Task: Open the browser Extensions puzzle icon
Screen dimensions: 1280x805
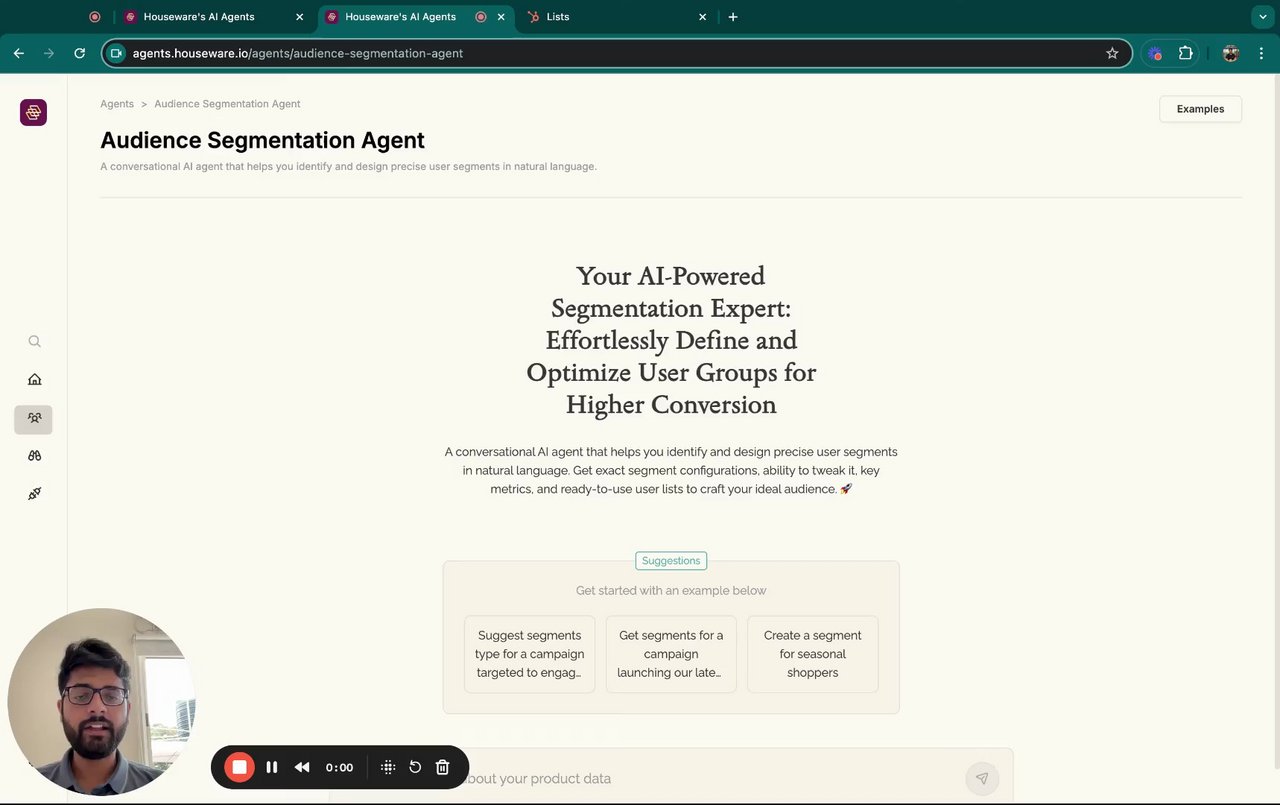Action: point(1186,53)
